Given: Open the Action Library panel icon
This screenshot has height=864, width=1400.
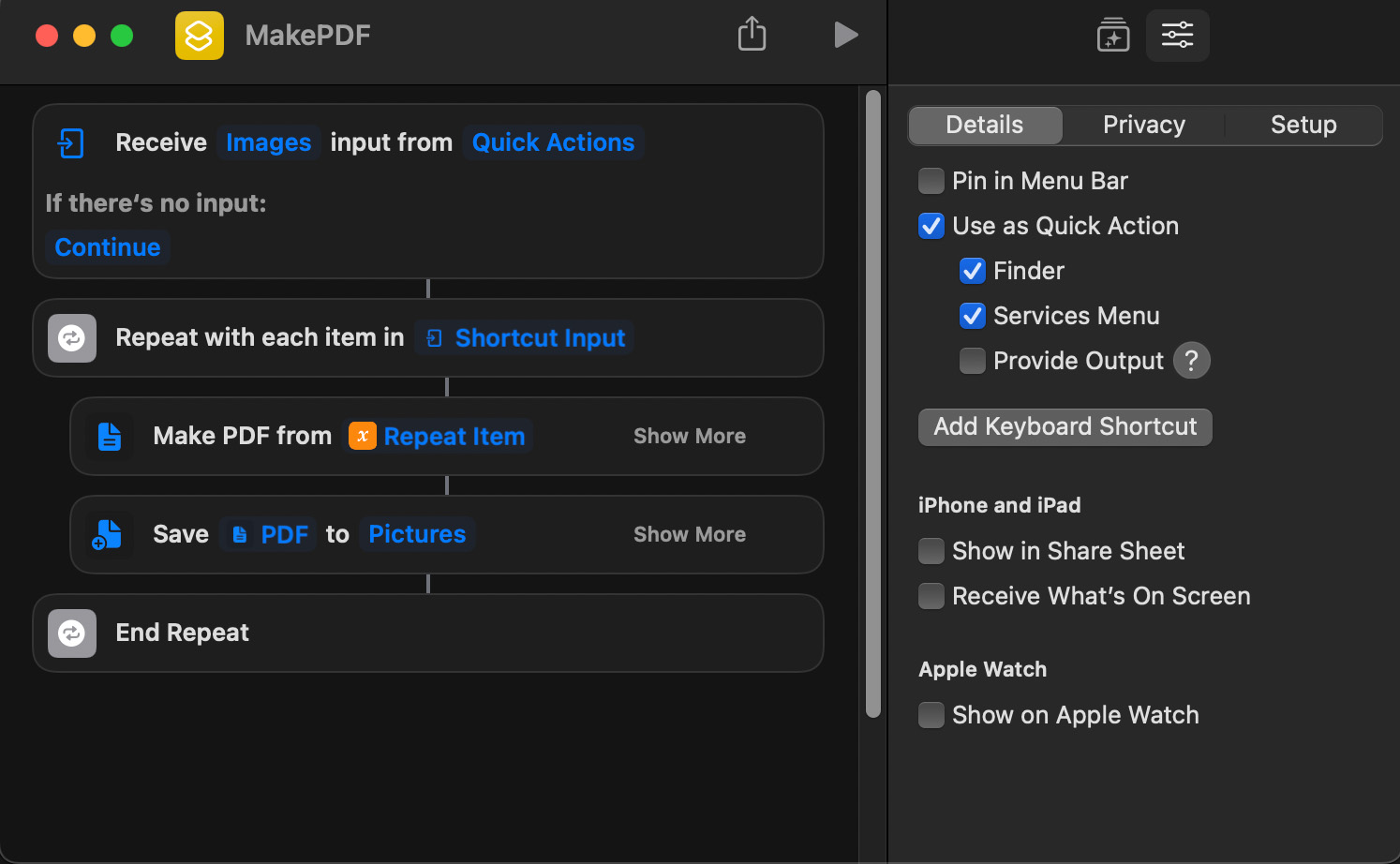Looking at the screenshot, I should click(x=1112, y=36).
